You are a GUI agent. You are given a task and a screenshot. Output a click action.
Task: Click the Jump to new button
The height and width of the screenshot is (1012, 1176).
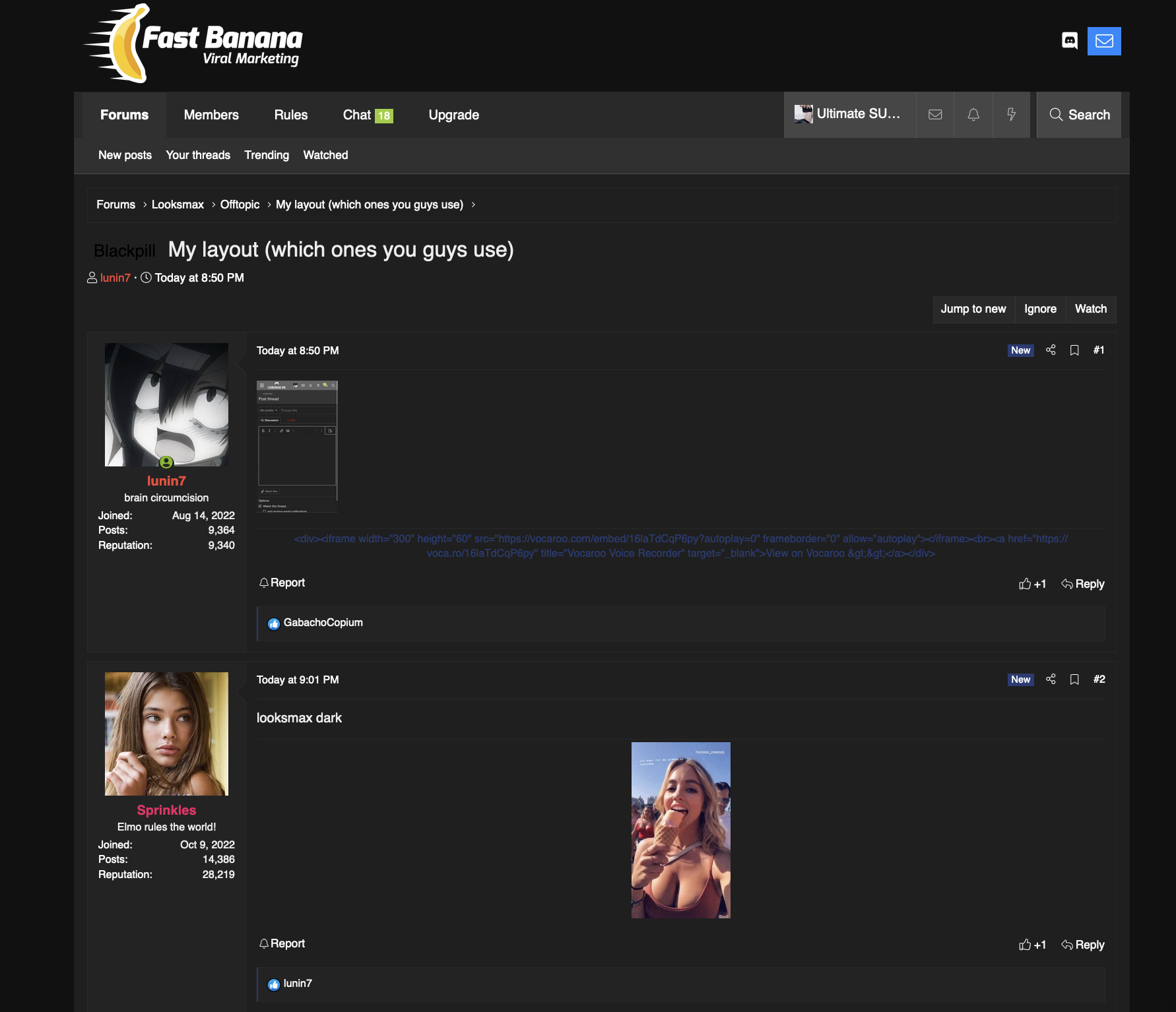(x=973, y=309)
